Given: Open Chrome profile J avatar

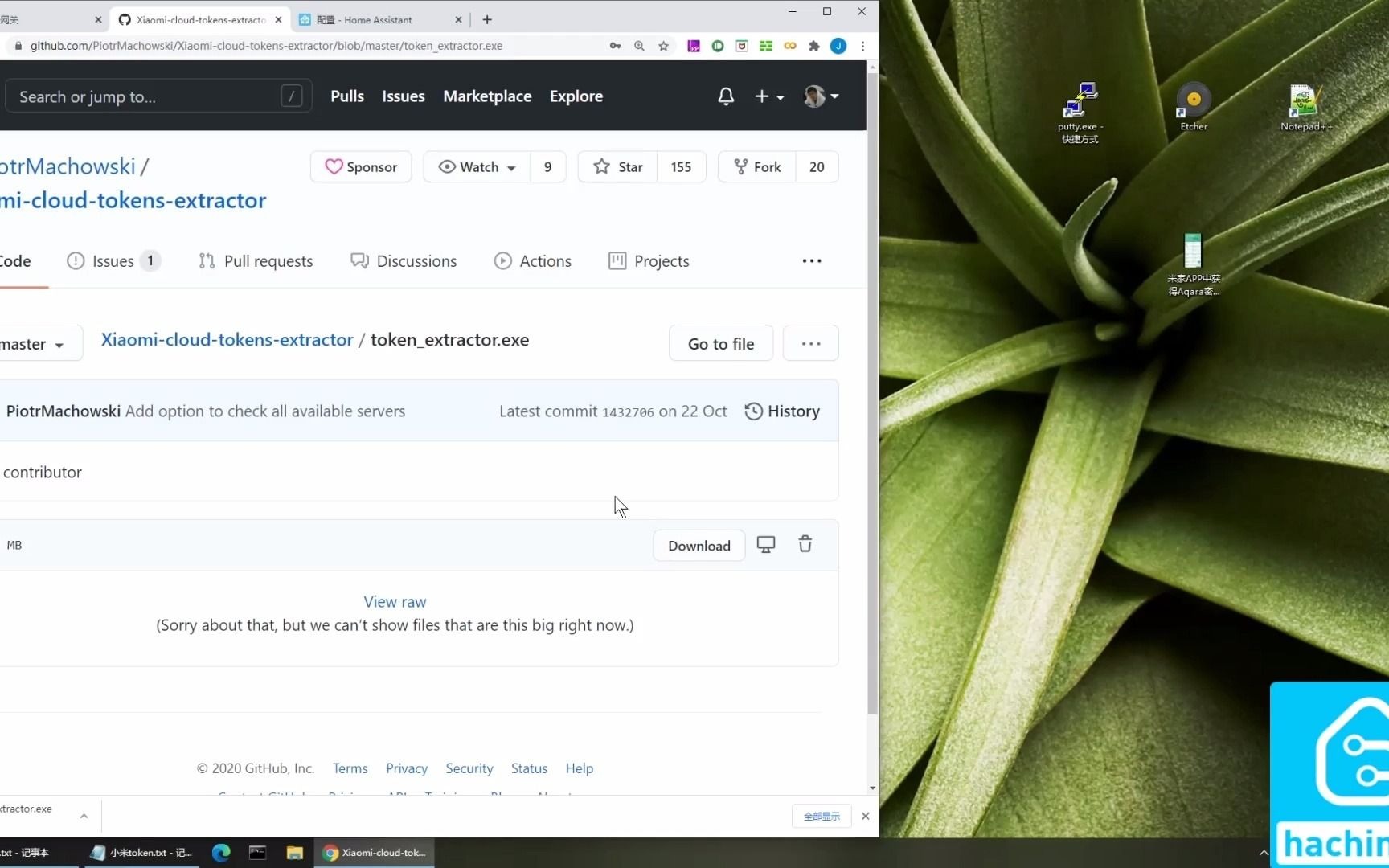Looking at the screenshot, I should click(838, 46).
